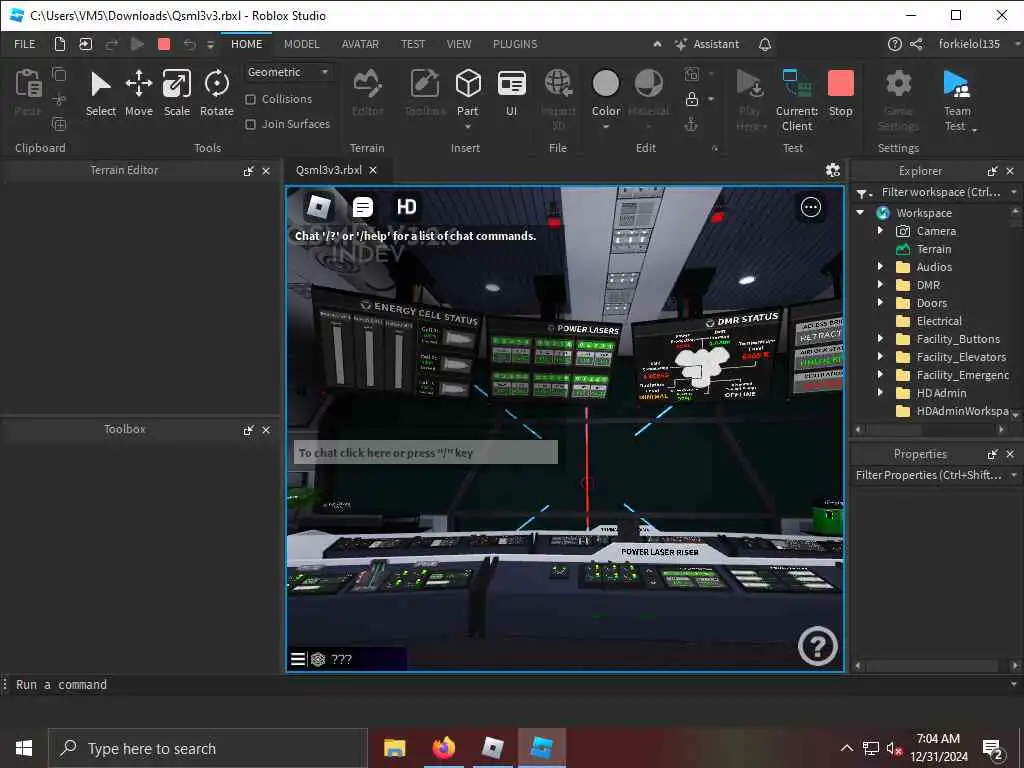
Task: Switch the Current: Client view
Action: coord(797,100)
